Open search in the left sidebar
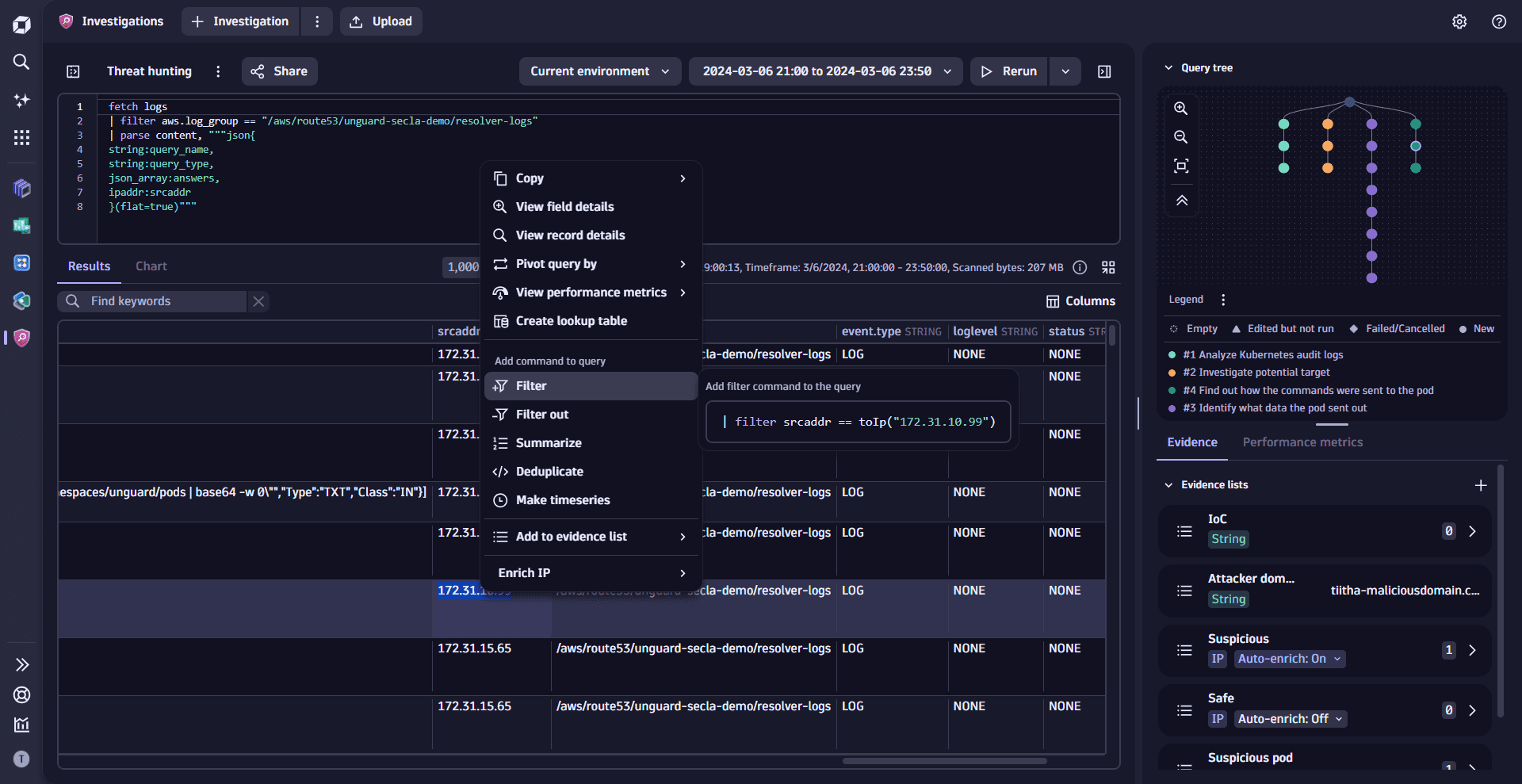 (21, 62)
